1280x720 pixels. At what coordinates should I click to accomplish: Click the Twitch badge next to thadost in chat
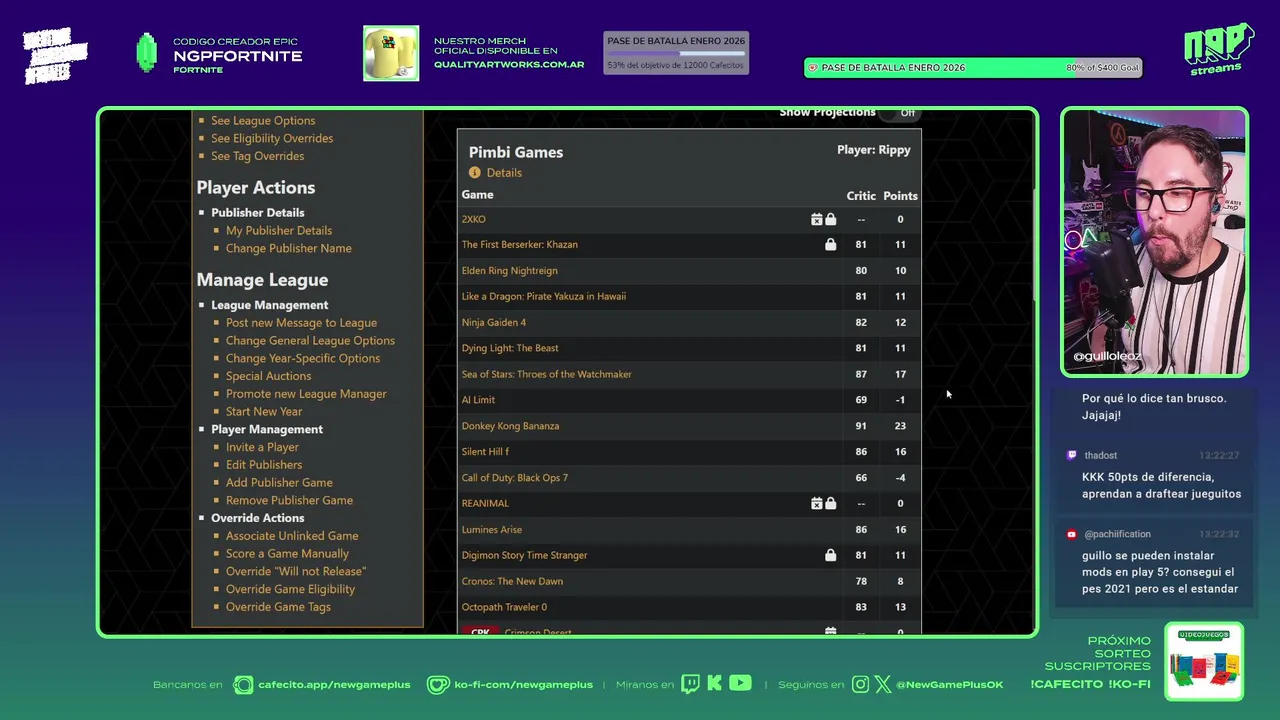1072,455
